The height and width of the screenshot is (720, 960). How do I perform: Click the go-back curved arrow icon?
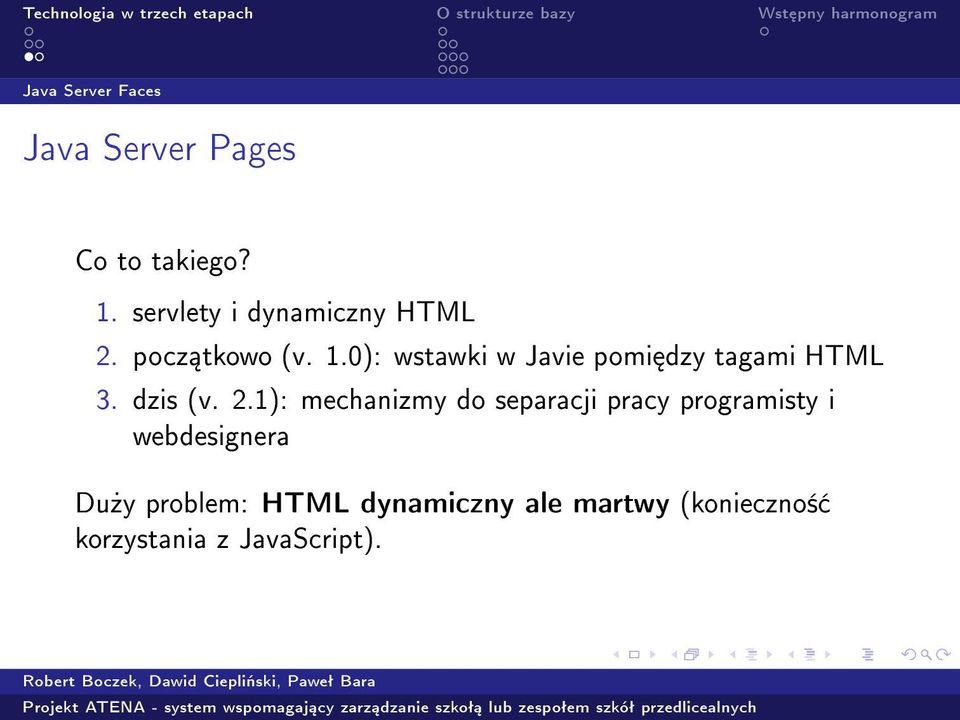(909, 654)
